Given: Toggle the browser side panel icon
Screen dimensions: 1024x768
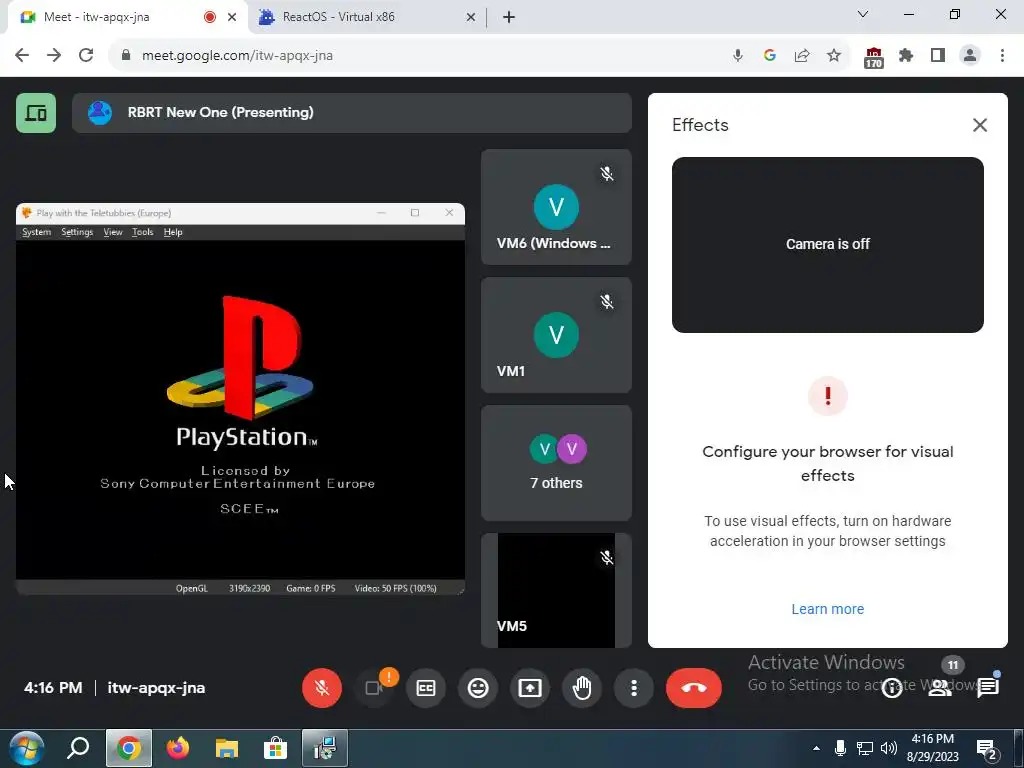Looking at the screenshot, I should [938, 56].
